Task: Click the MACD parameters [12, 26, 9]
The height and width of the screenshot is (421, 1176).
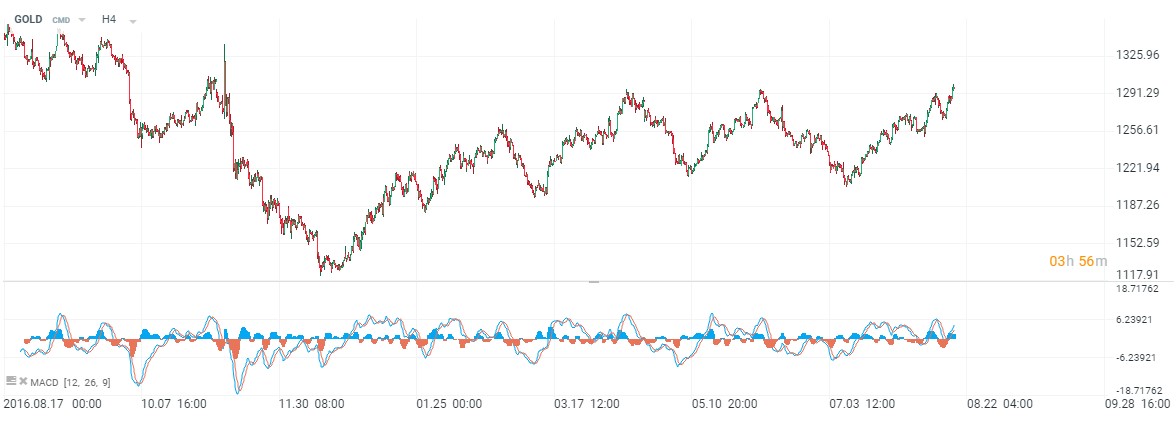Action: tap(87, 382)
